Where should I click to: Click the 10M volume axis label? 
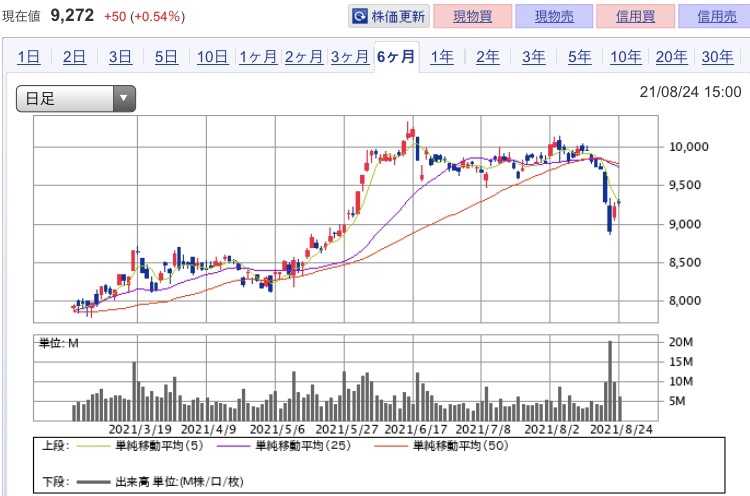[681, 381]
